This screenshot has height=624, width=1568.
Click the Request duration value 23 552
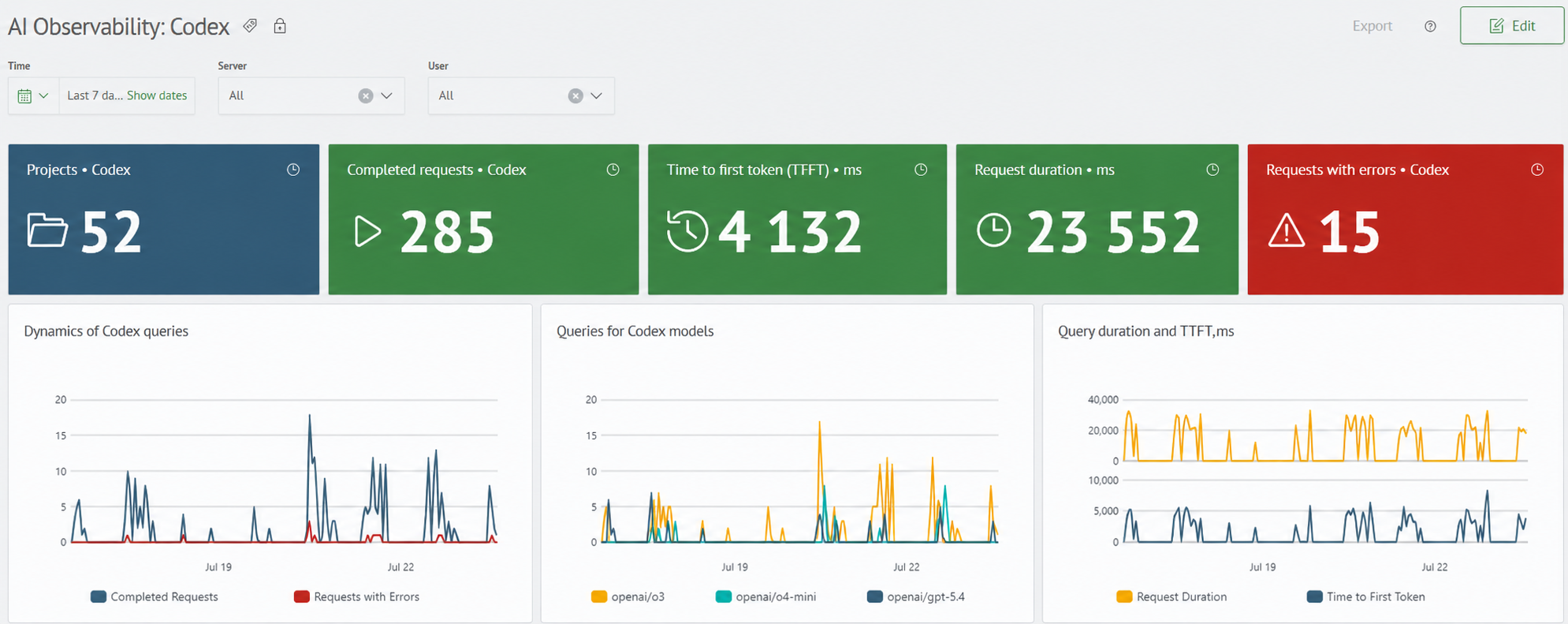[1114, 232]
